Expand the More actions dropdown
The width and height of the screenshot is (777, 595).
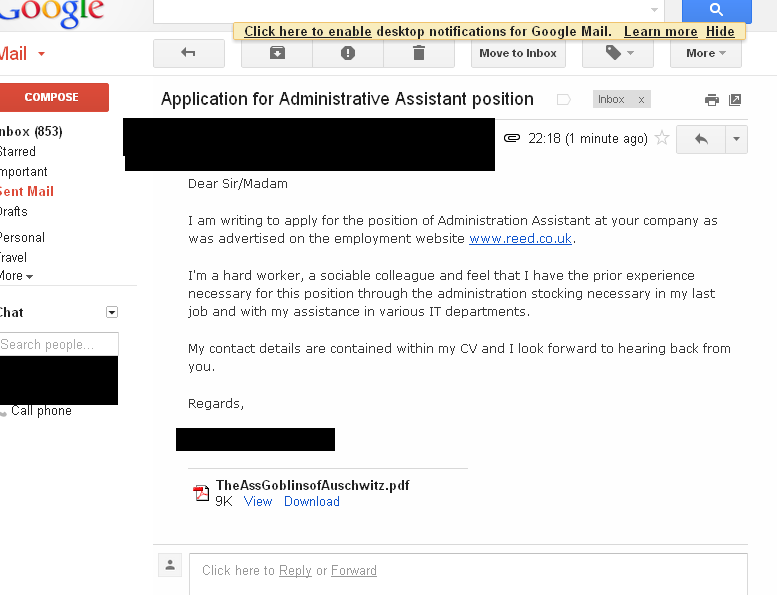coord(706,53)
